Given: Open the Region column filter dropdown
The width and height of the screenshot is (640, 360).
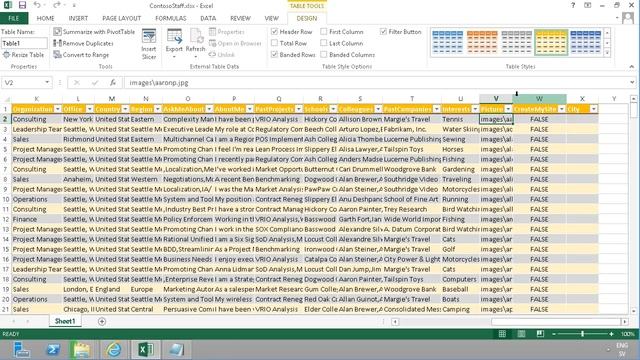Looking at the screenshot, I should 158,109.
